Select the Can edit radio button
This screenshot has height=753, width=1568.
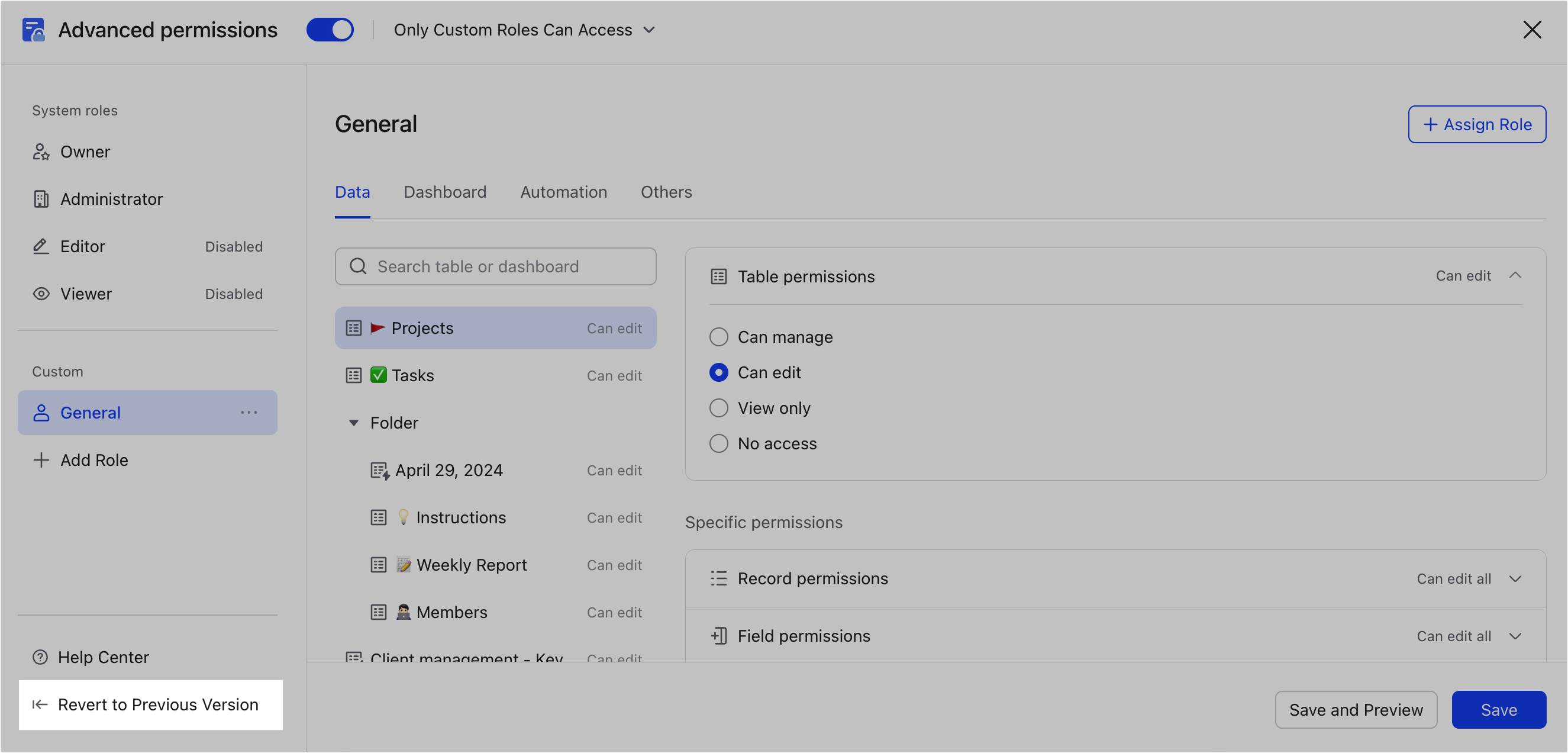[x=719, y=372]
